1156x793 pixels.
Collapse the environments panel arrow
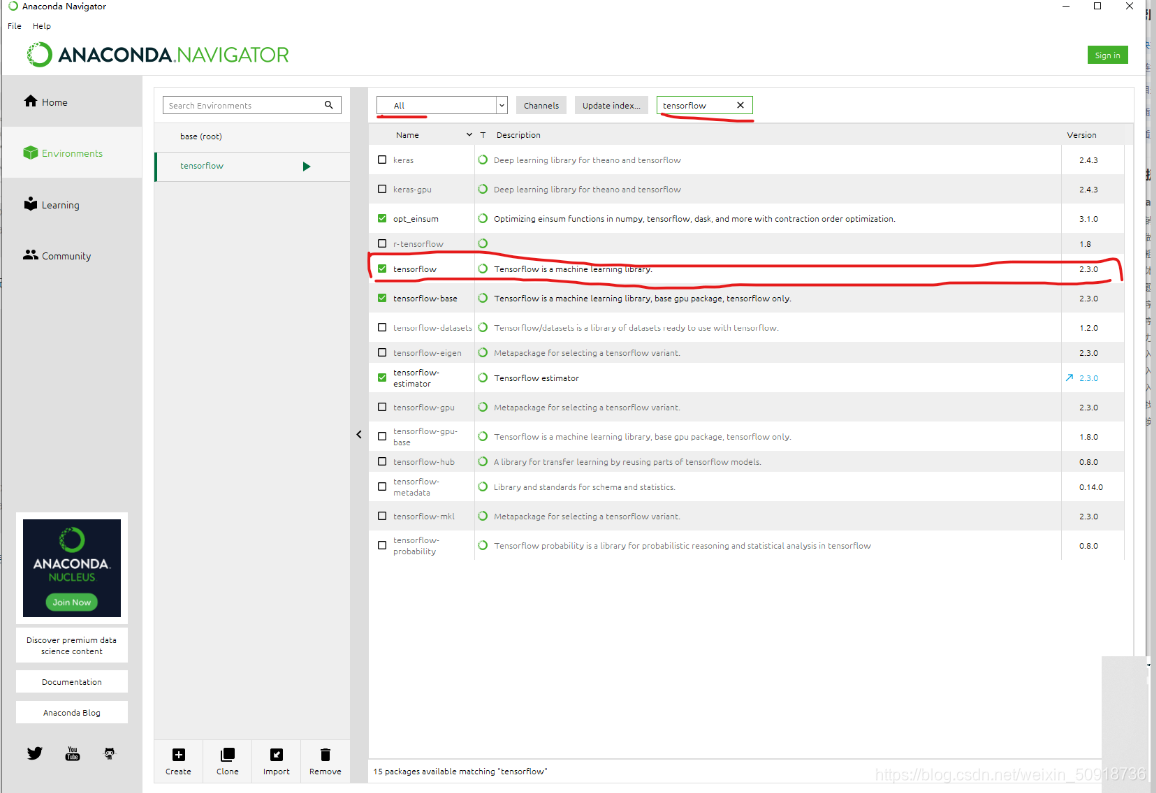click(x=359, y=435)
